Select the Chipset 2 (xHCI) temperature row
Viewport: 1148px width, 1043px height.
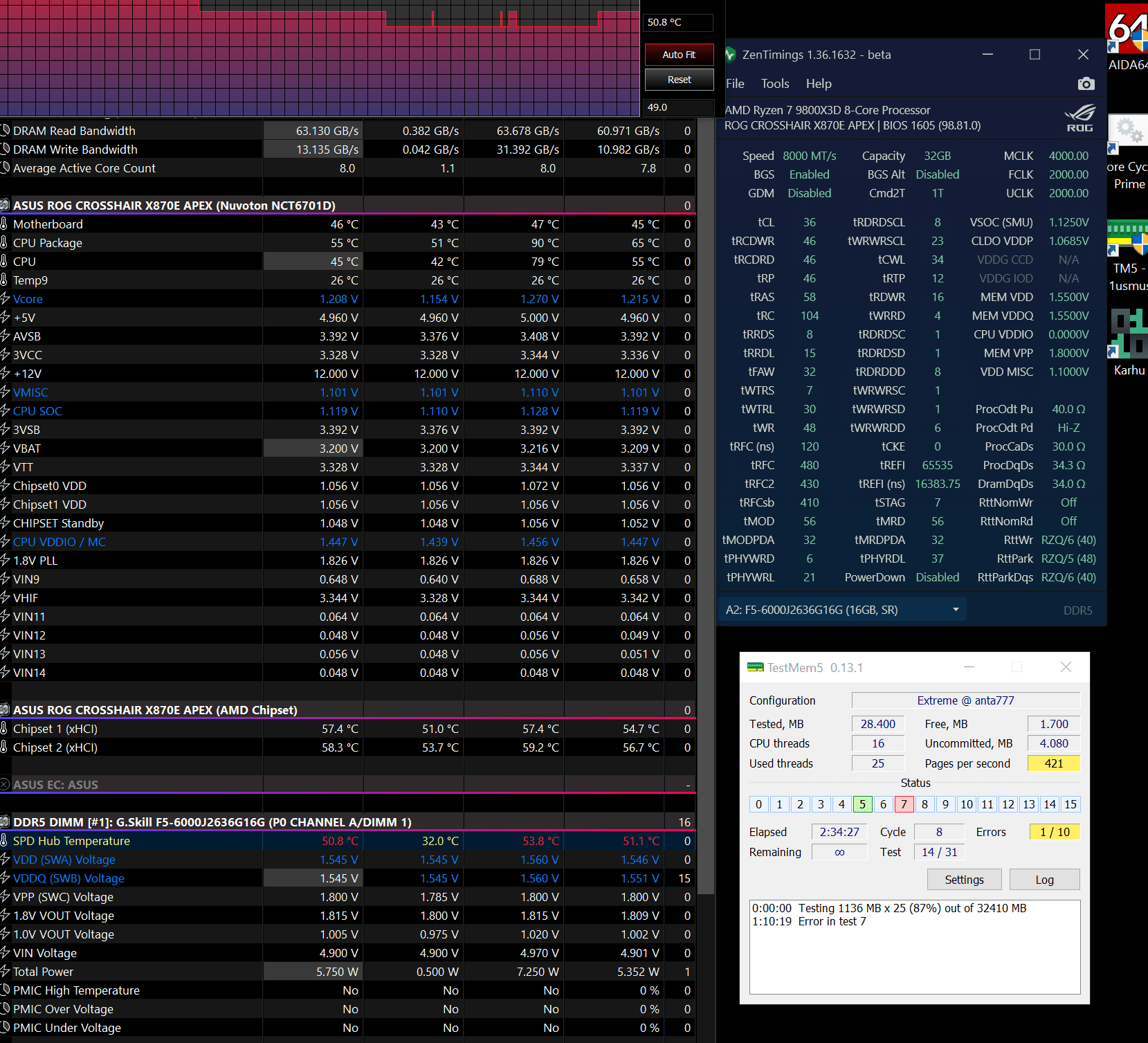click(347, 747)
